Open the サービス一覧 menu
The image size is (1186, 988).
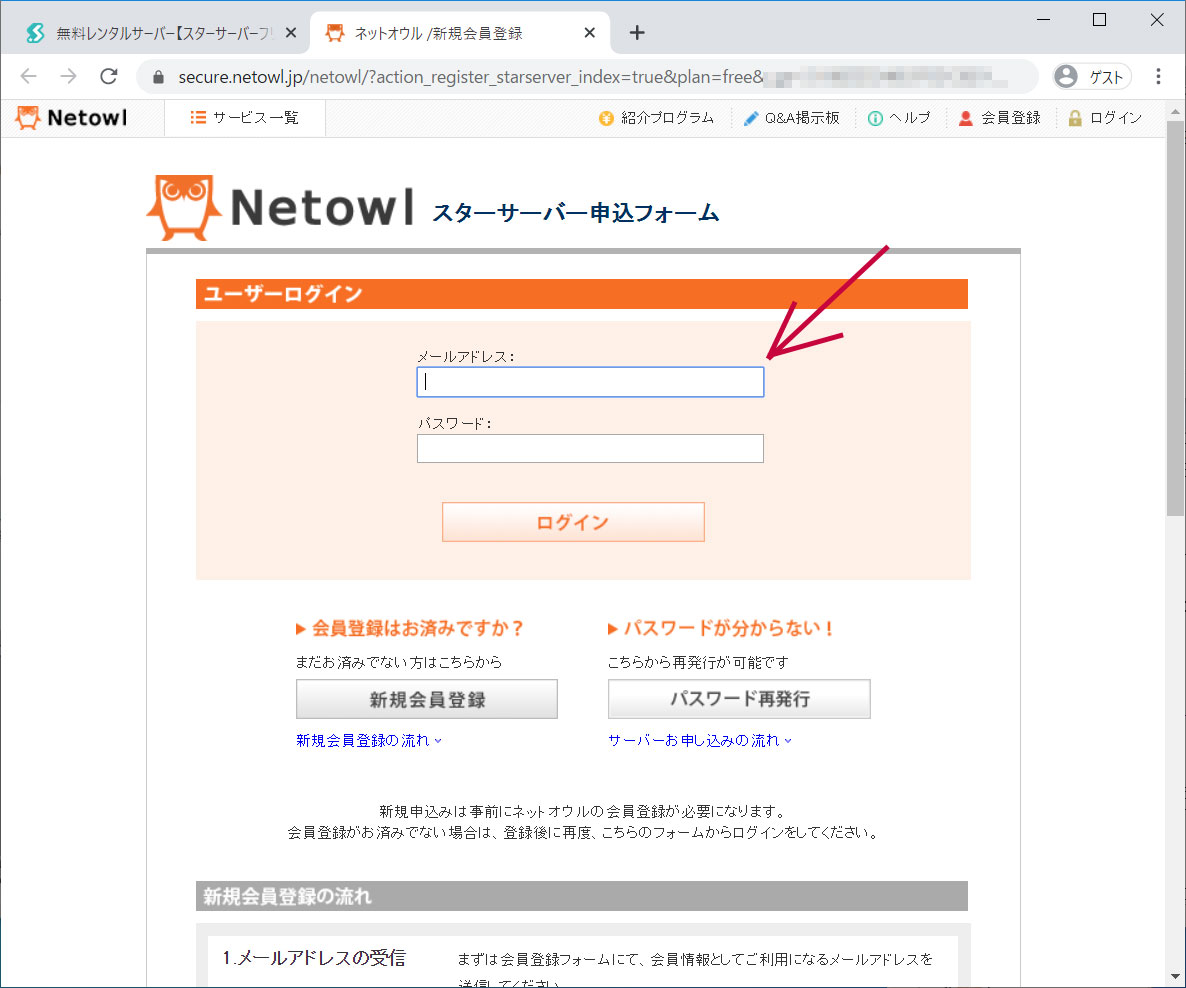tap(244, 118)
